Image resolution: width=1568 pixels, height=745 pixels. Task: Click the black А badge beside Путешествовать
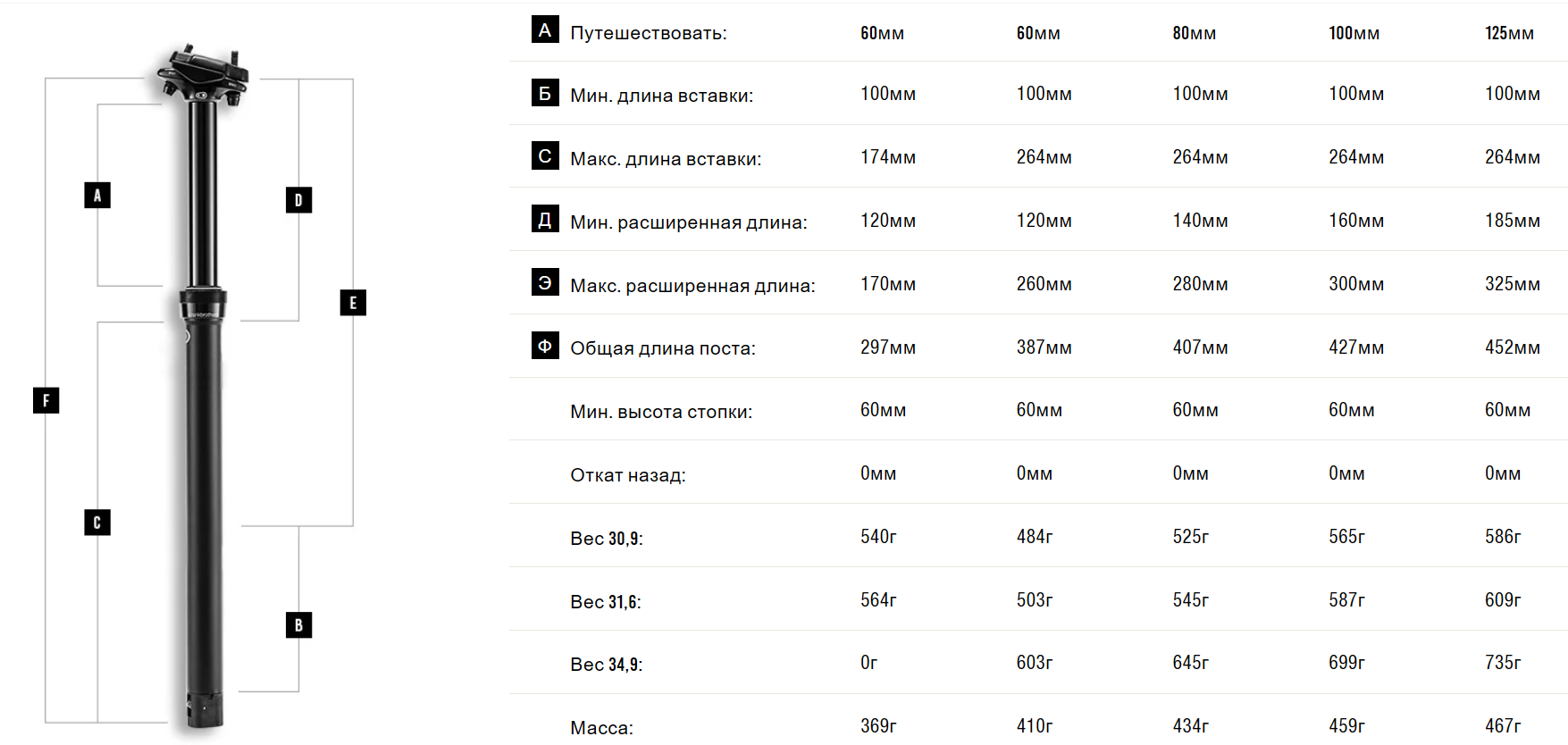coord(545,29)
